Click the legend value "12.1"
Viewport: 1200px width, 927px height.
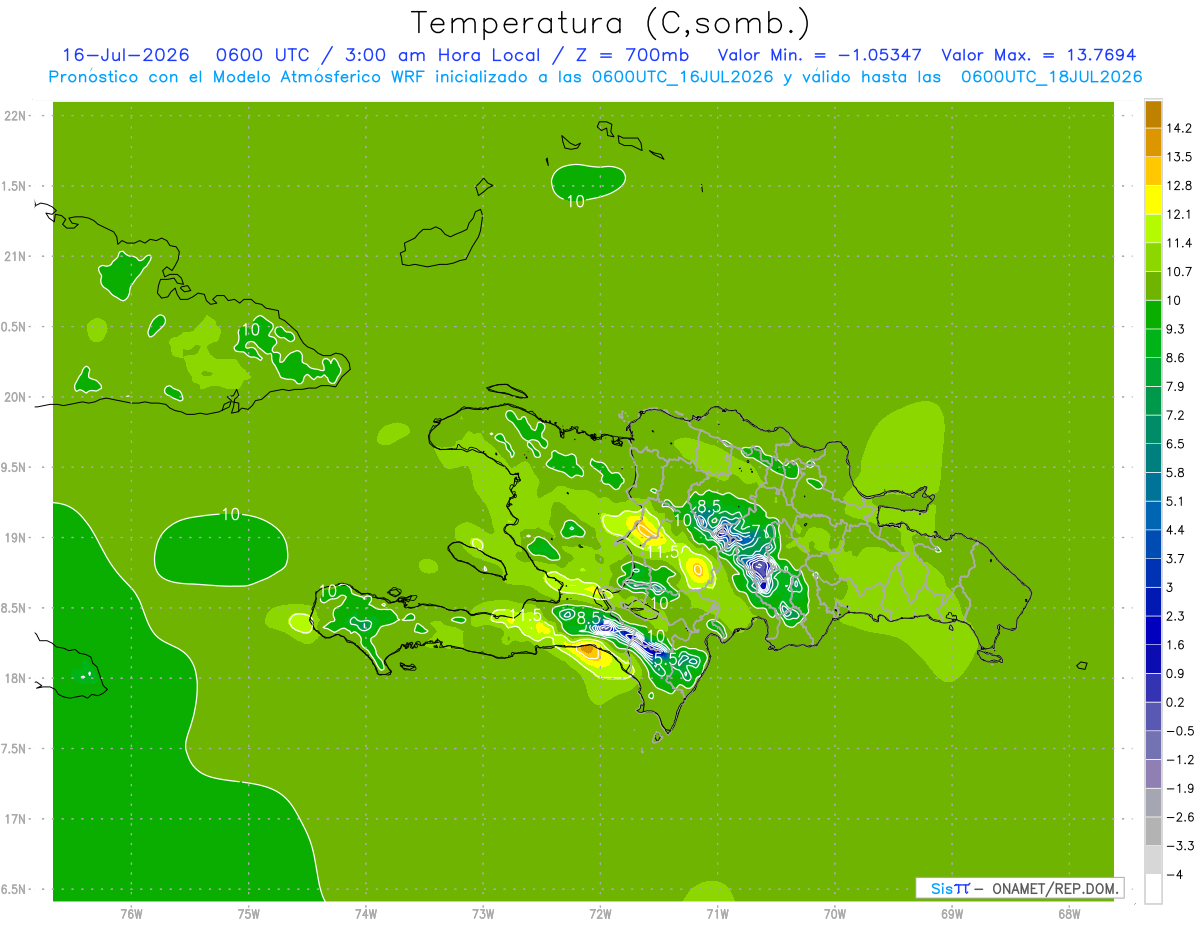tap(1178, 214)
